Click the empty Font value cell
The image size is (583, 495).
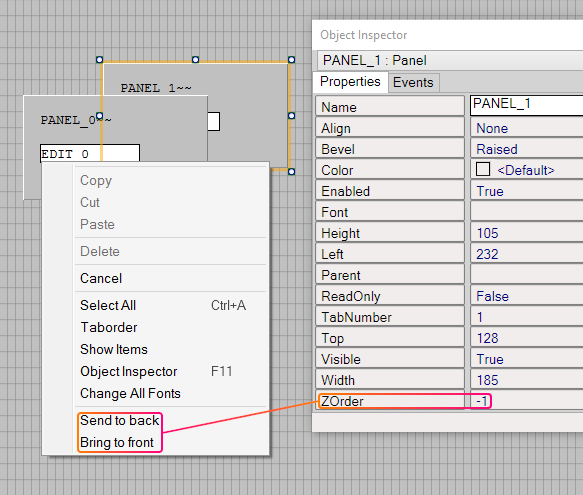(x=526, y=212)
